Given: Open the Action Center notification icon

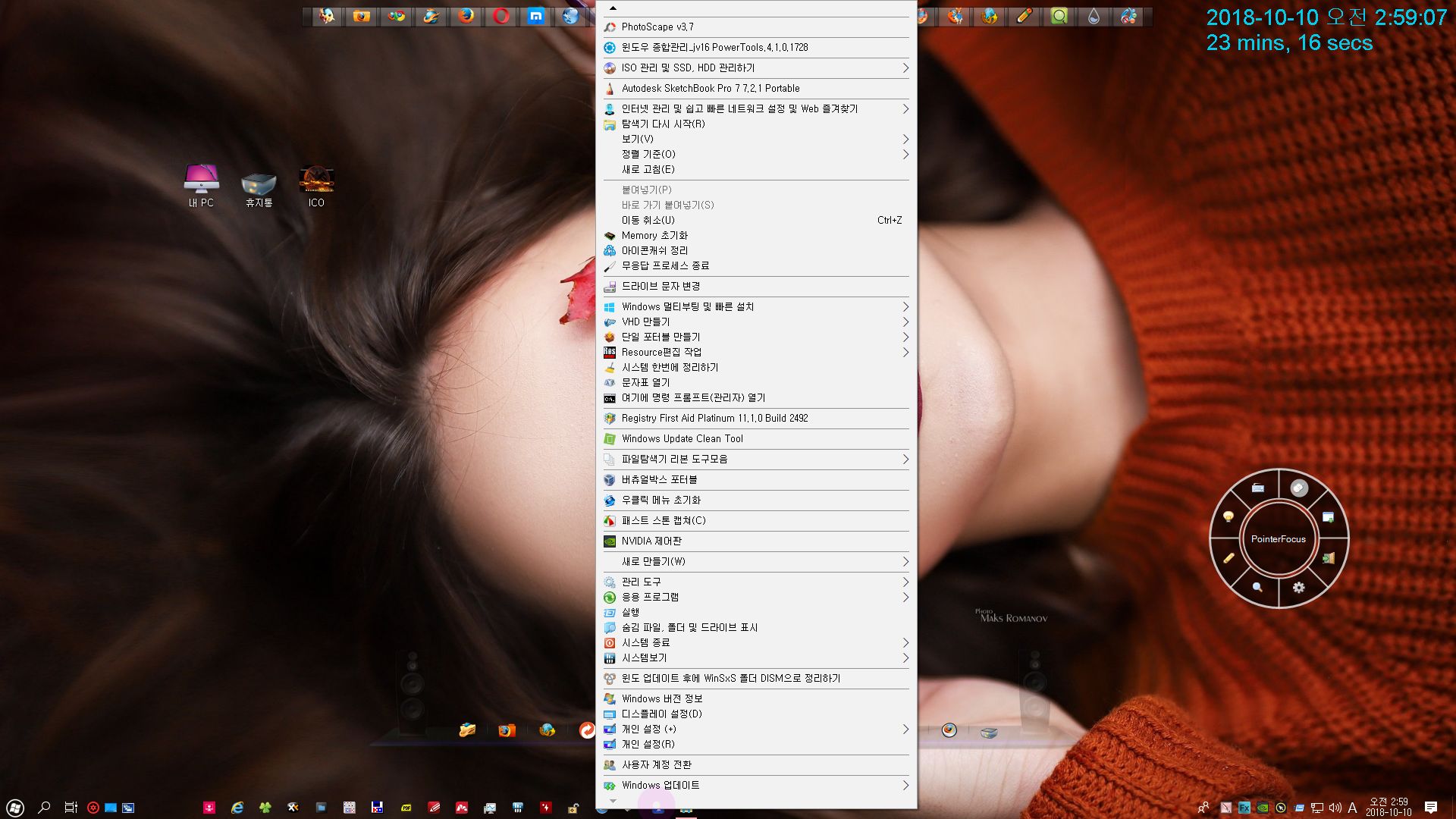Looking at the screenshot, I should click(1431, 808).
